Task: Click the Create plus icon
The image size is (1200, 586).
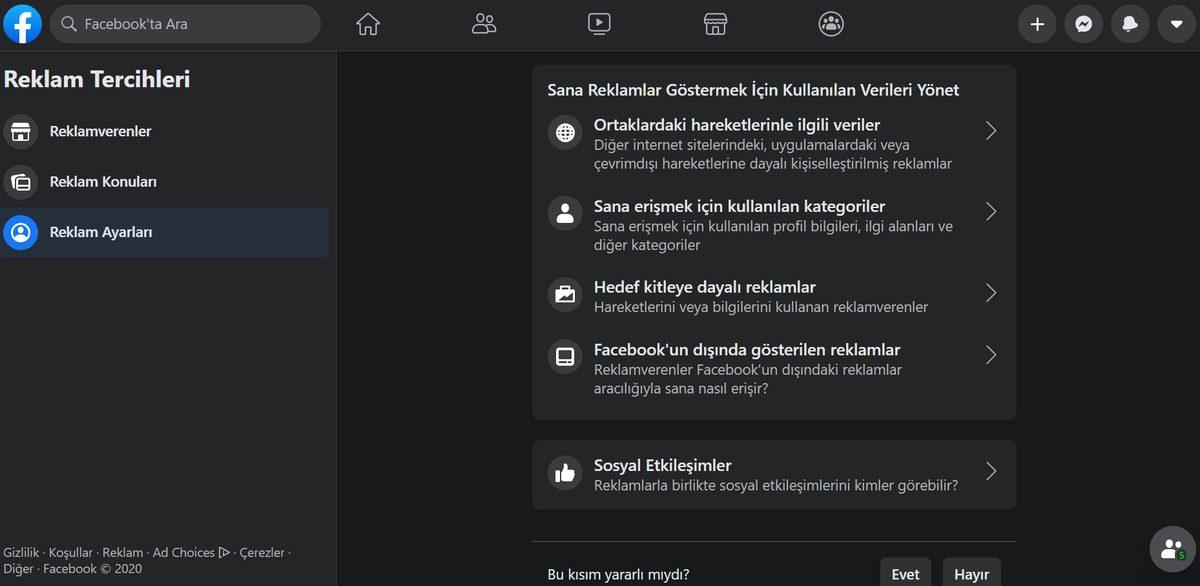Action: point(1037,23)
